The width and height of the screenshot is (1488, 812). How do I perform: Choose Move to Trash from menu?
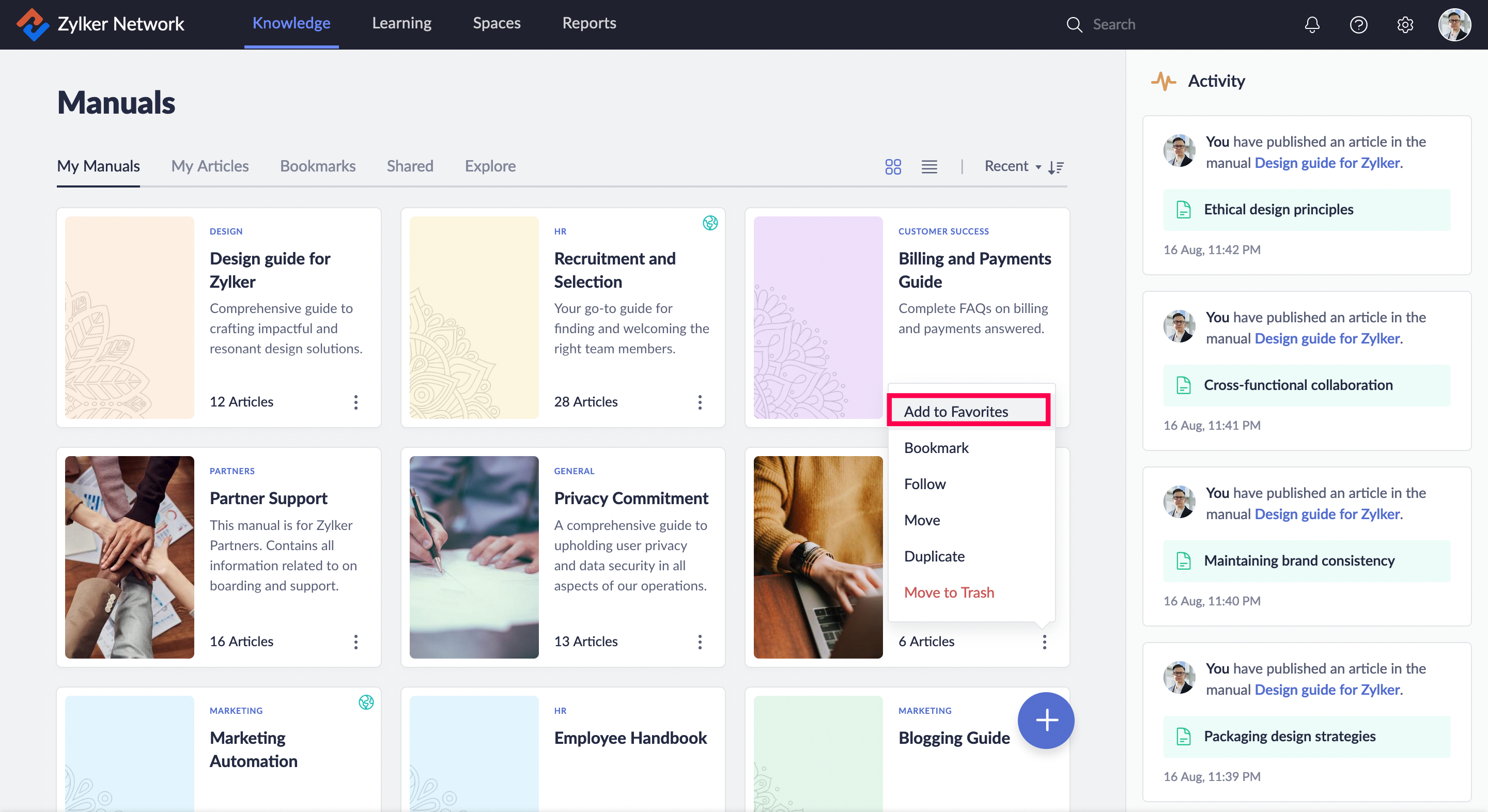click(949, 592)
